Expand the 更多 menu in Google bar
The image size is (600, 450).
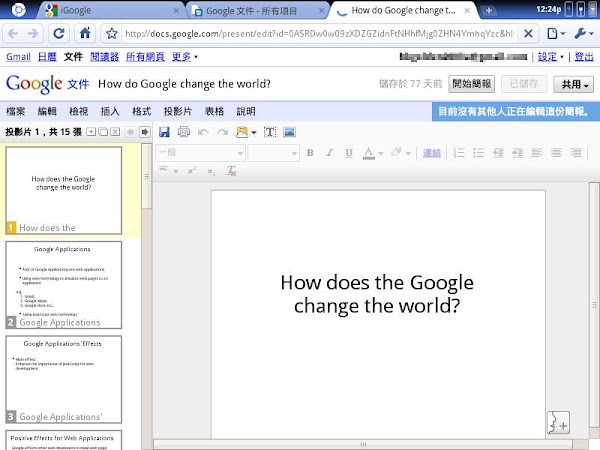coord(184,57)
